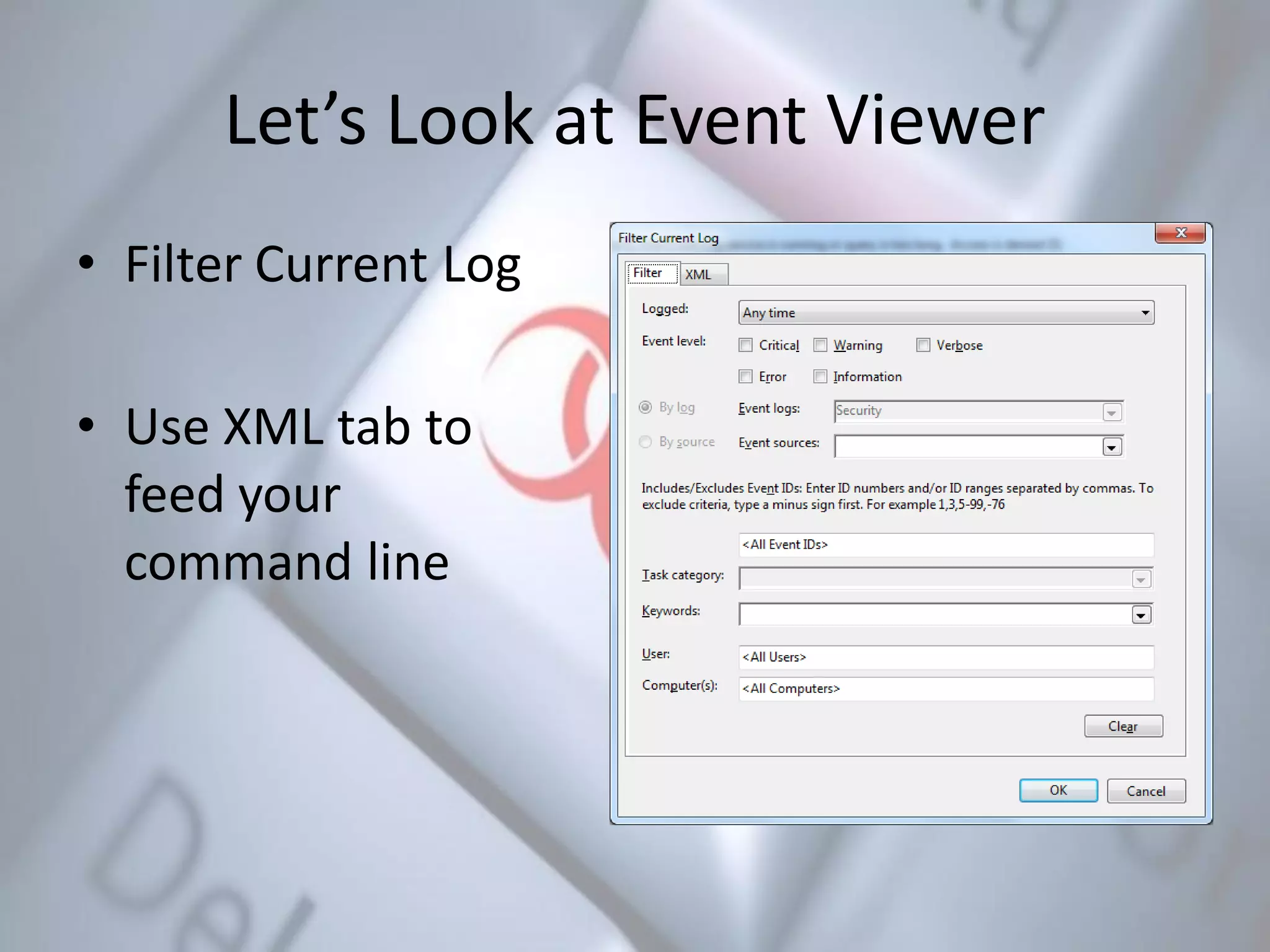Switch to the XML tab
Screen dimensions: 1270x952
(704, 275)
